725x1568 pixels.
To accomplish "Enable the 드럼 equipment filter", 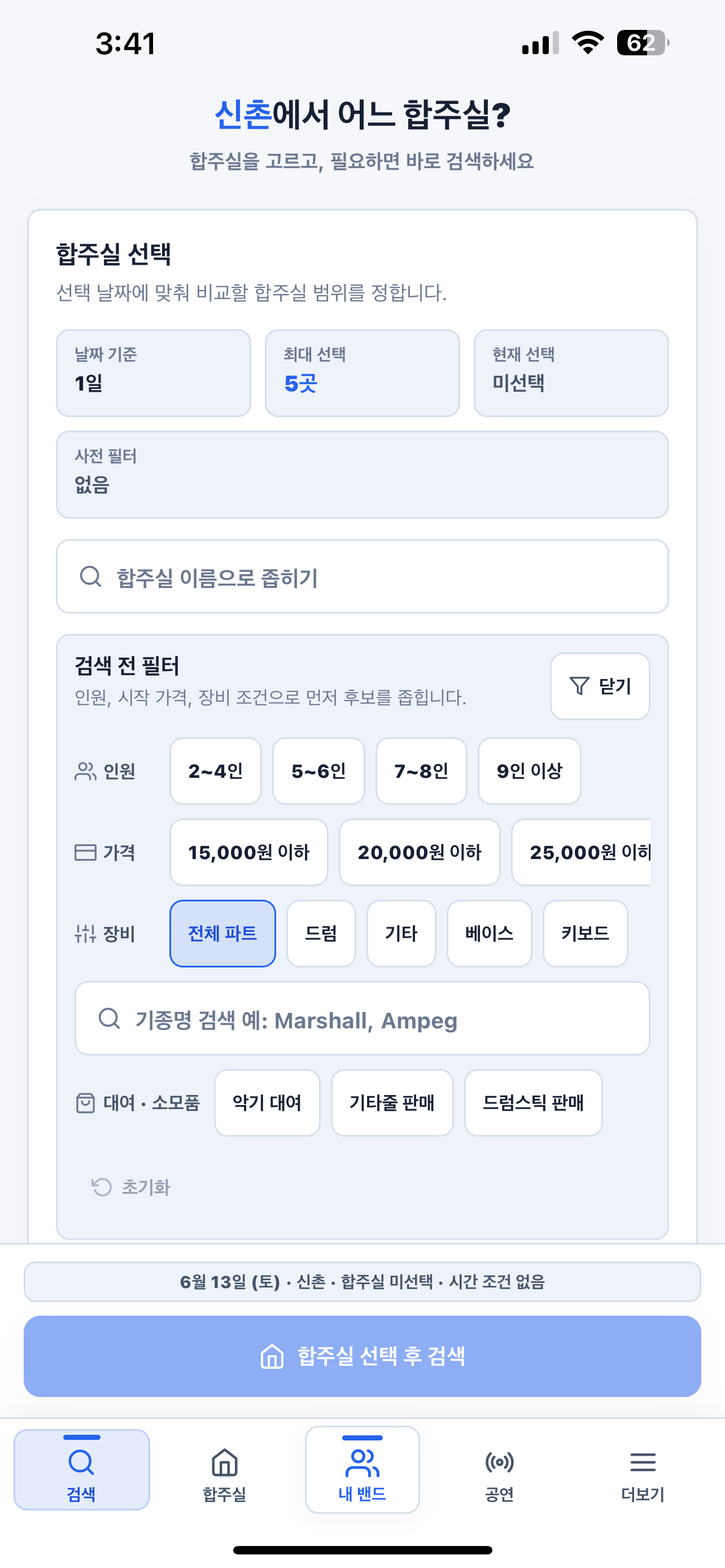I will point(321,933).
